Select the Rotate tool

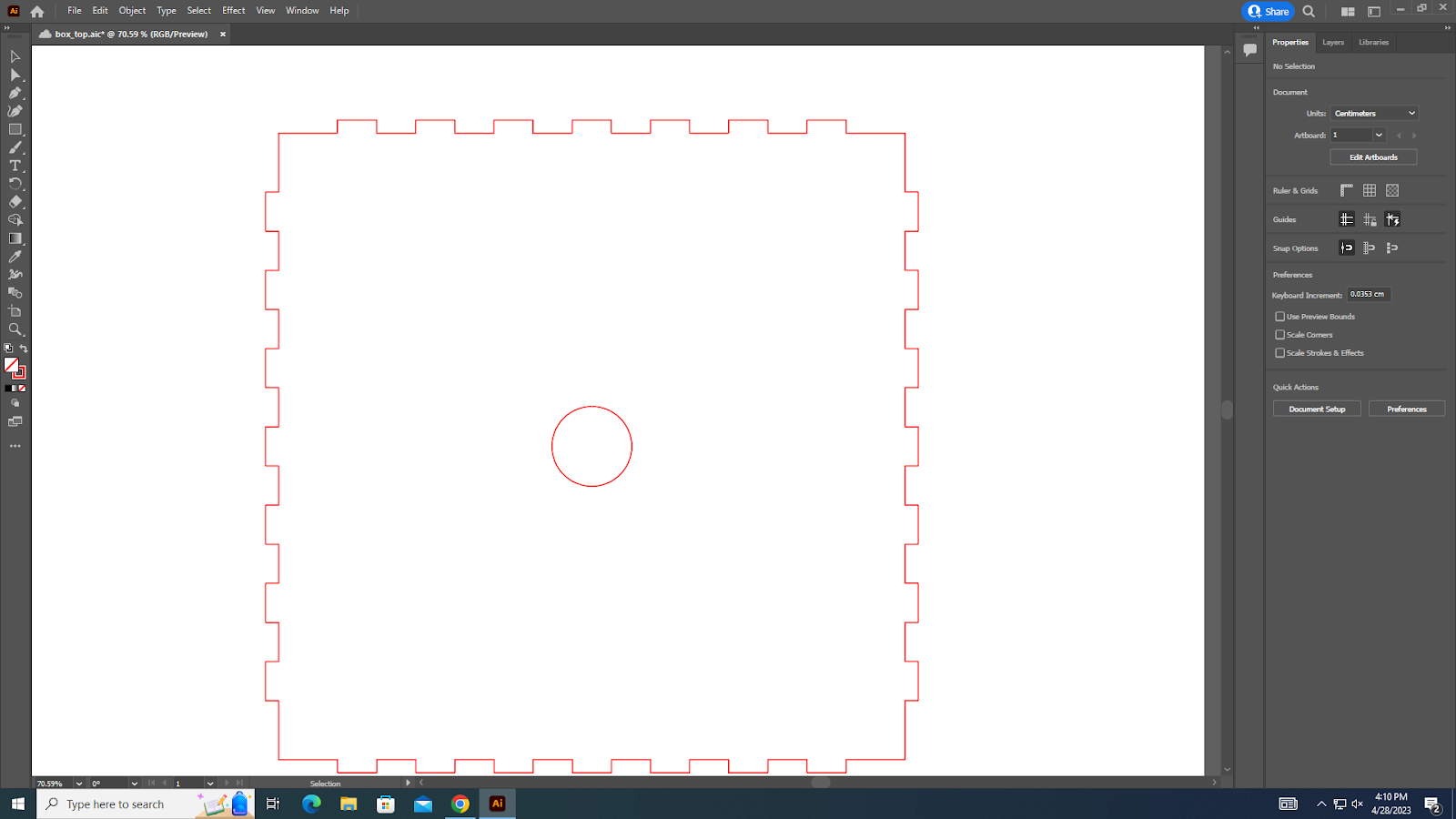[15, 184]
